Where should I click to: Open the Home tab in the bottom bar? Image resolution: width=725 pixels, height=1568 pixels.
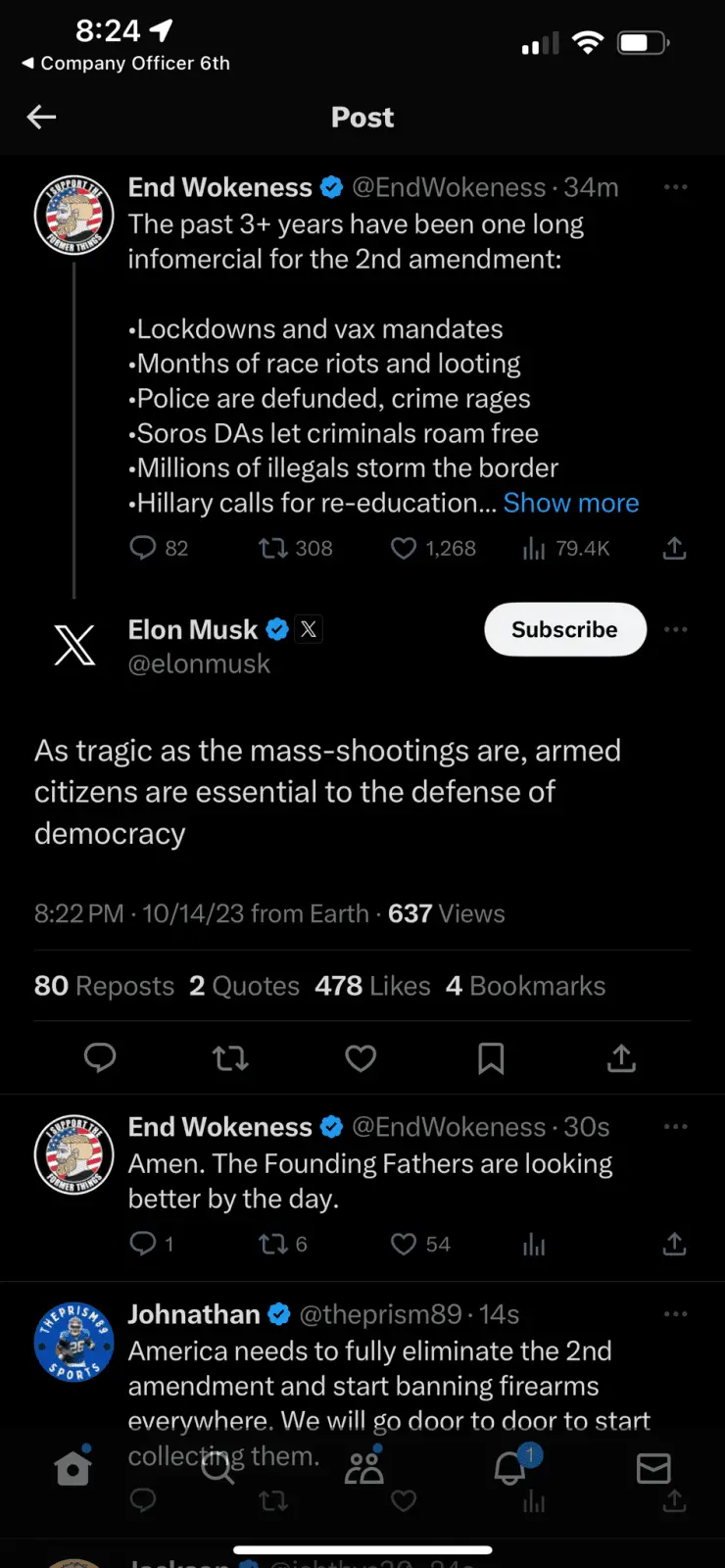[x=72, y=1467]
